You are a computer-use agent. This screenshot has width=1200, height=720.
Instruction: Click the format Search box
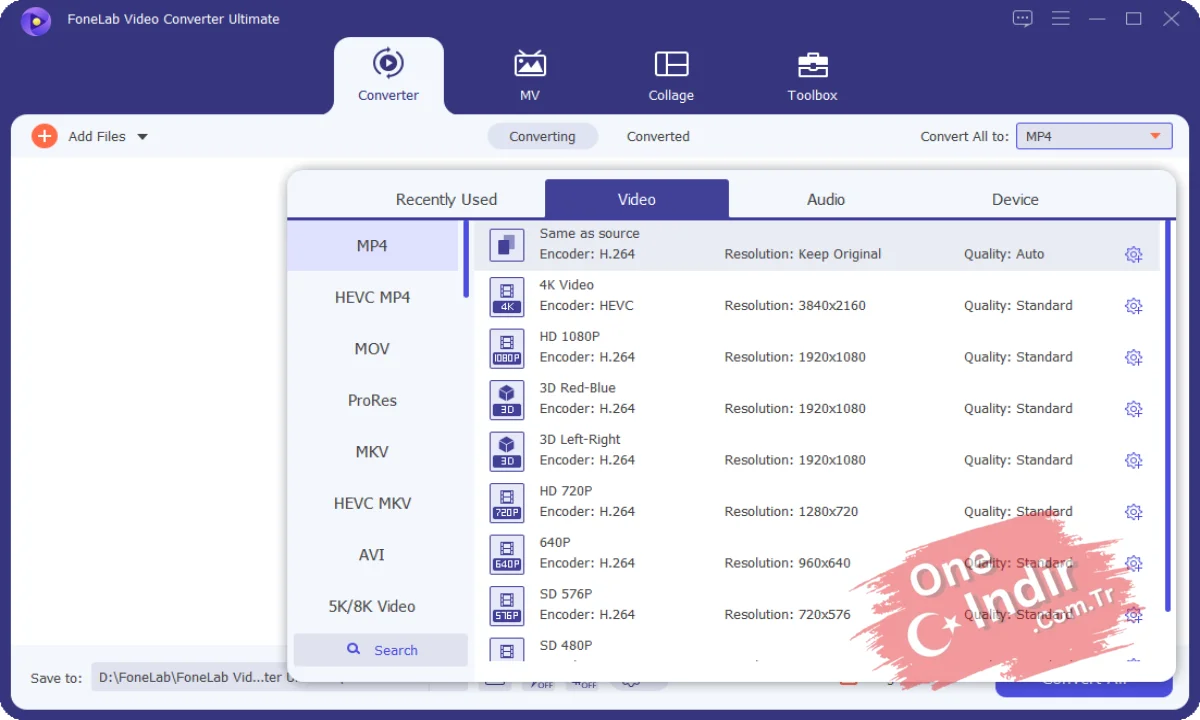pos(381,650)
